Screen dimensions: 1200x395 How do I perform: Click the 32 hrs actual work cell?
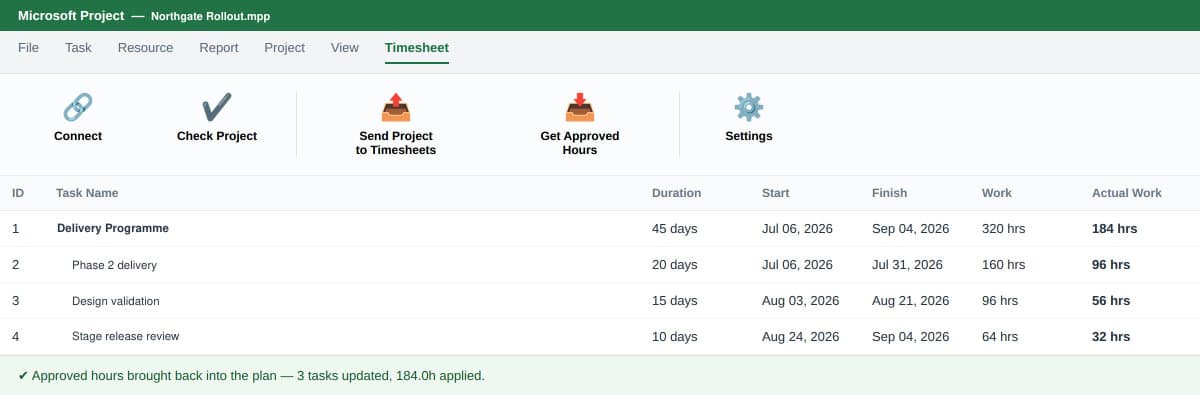pyautogui.click(x=1111, y=337)
